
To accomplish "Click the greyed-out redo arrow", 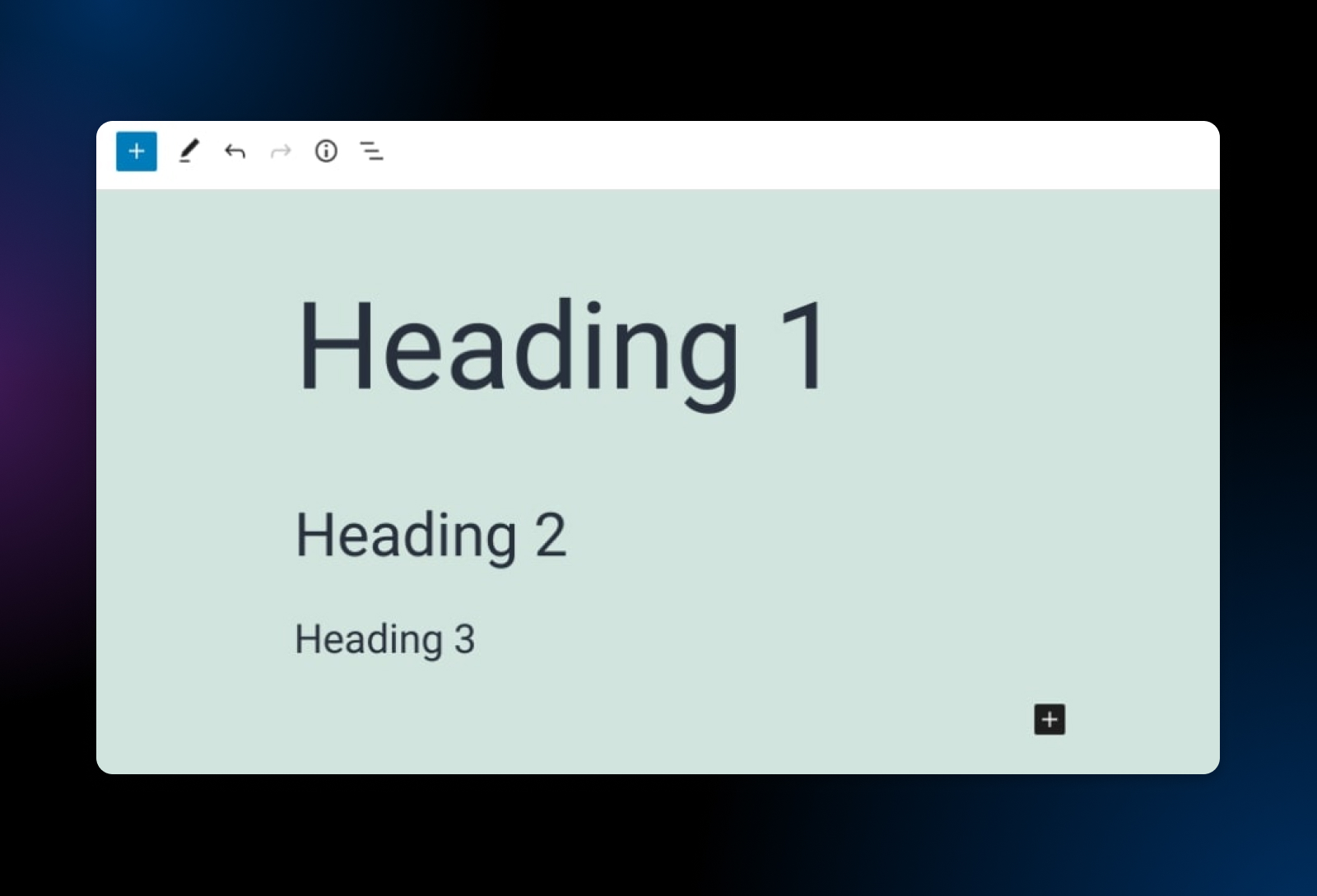I will pos(281,151).
